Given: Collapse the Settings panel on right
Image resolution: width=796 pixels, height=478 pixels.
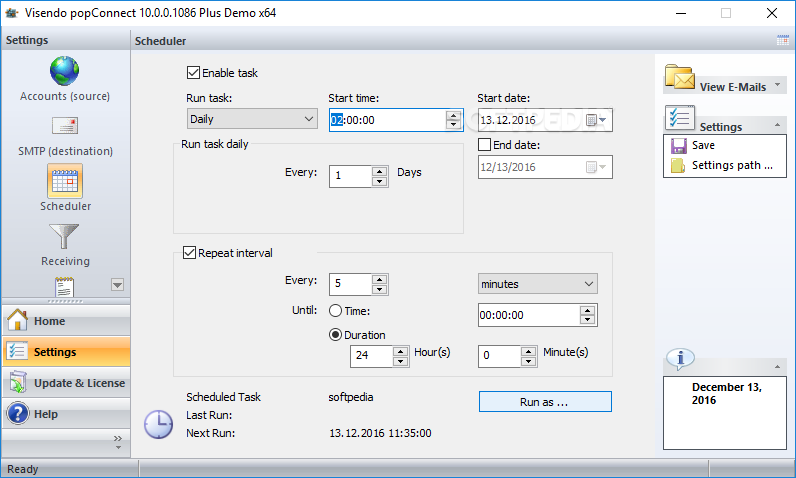Looking at the screenshot, I should coord(777,125).
